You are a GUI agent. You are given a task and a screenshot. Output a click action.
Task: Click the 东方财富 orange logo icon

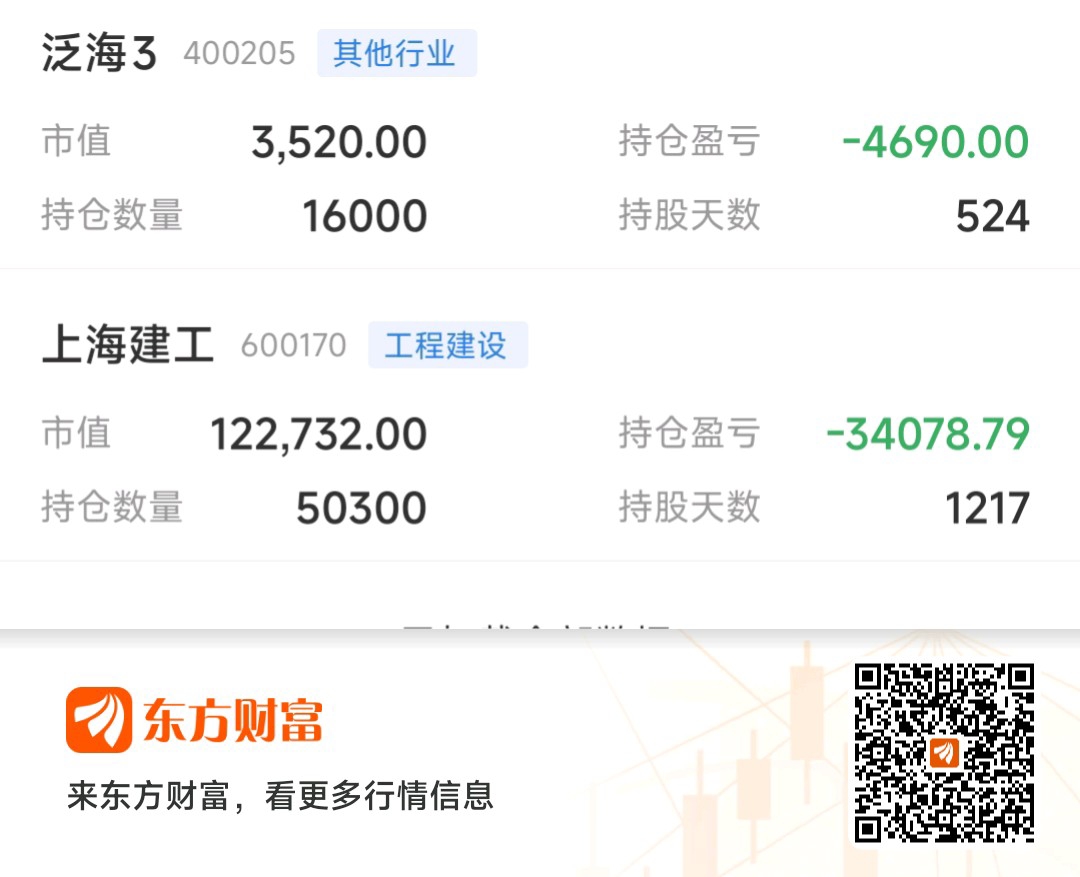tap(98, 719)
